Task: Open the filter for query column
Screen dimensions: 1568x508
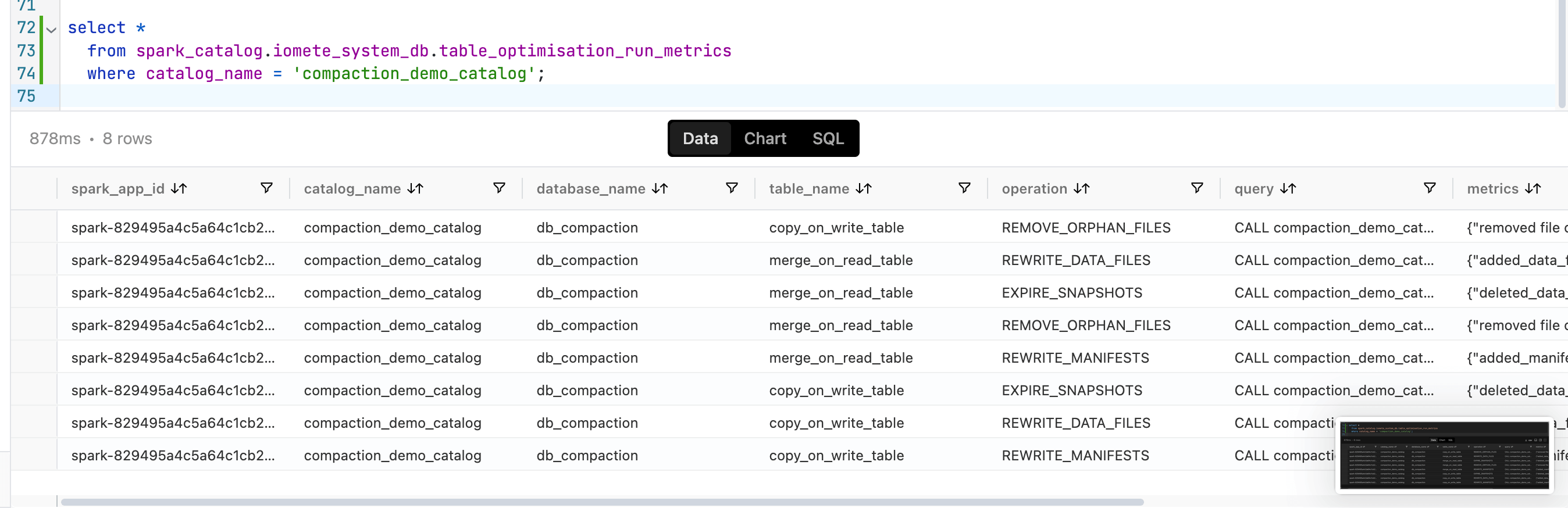Action: tap(1430, 188)
